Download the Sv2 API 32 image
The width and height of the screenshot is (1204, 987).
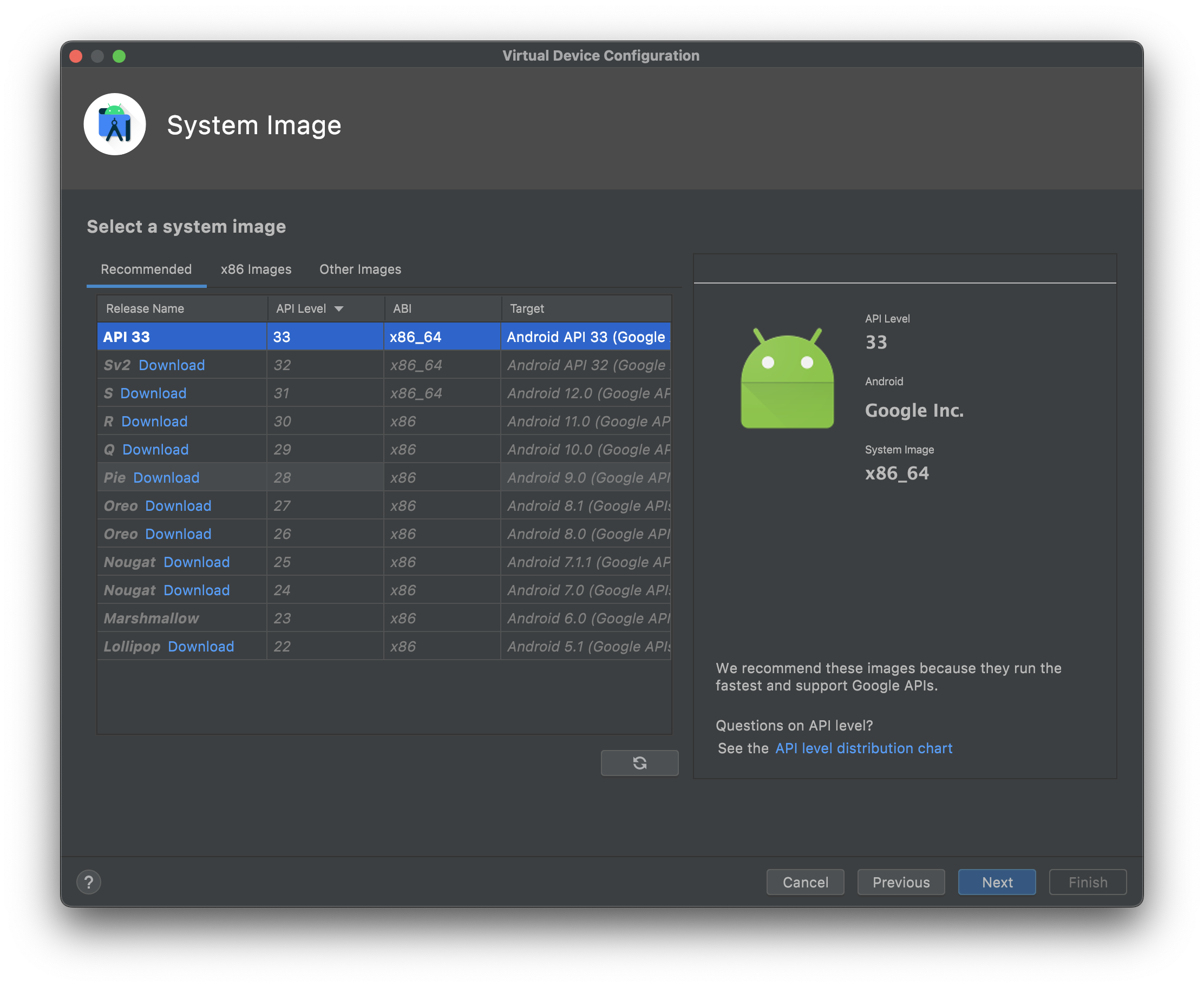171,365
